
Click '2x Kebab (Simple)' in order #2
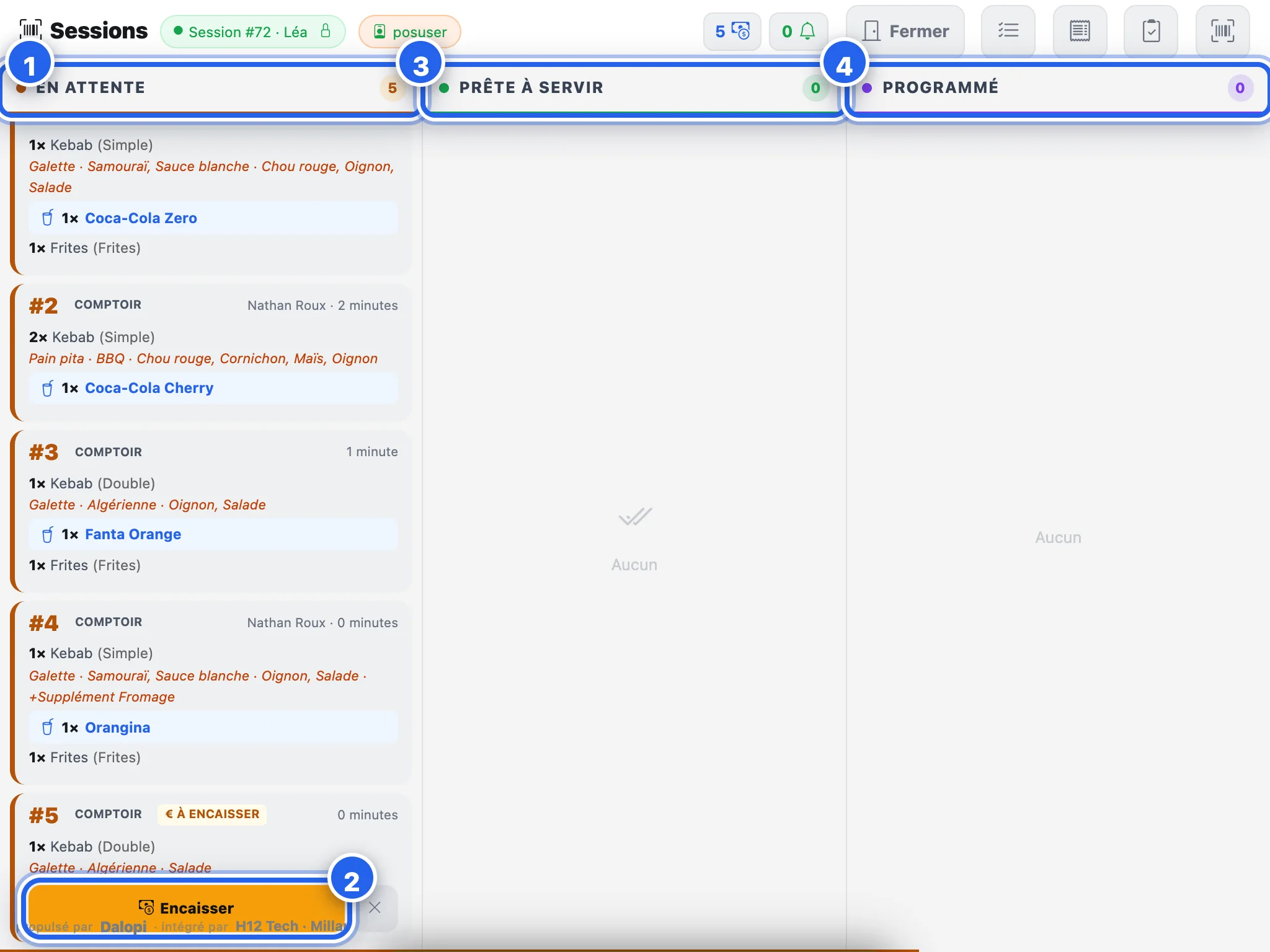point(92,337)
